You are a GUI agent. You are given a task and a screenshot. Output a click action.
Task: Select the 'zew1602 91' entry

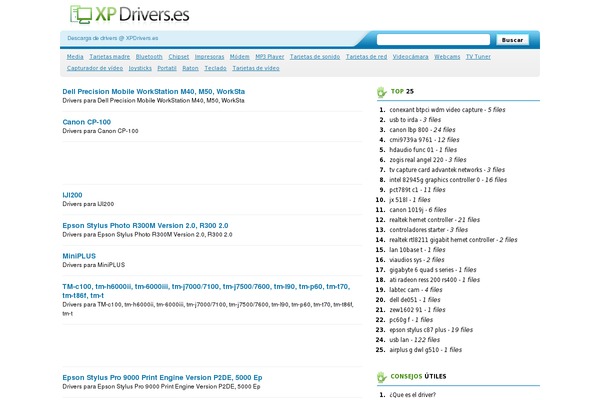417,309
